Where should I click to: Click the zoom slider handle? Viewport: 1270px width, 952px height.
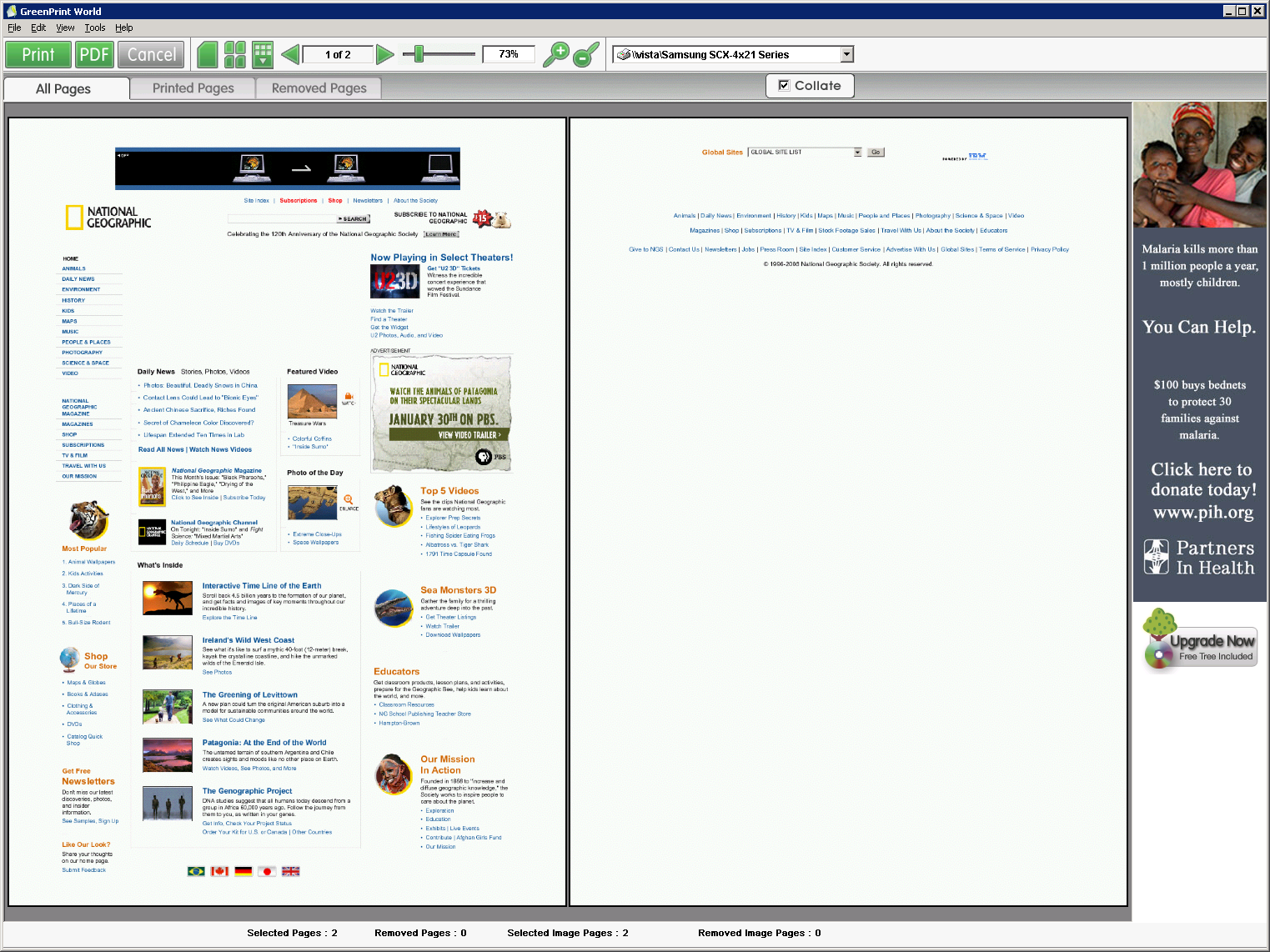419,55
